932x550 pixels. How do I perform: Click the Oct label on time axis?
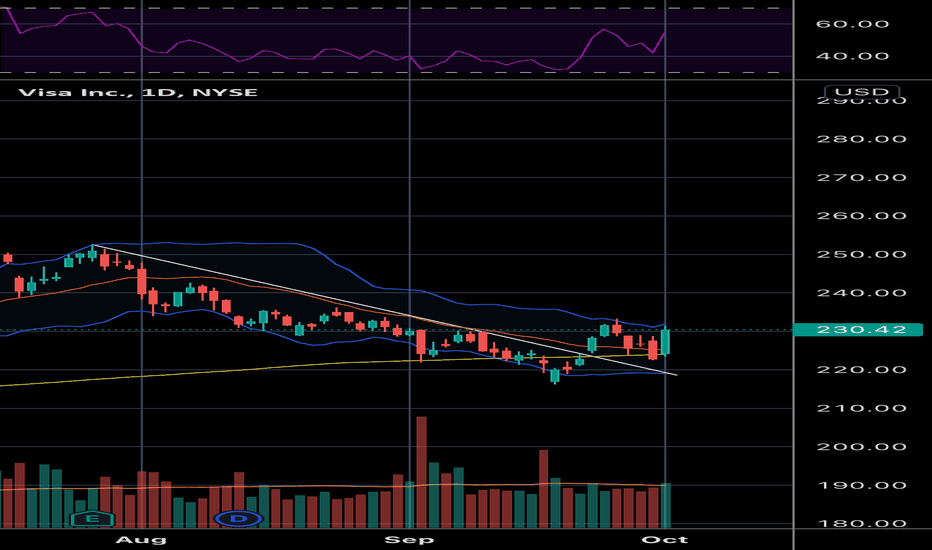tap(665, 539)
